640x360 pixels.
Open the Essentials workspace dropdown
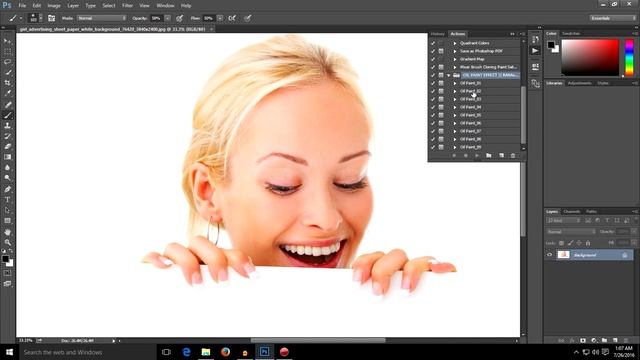click(x=613, y=18)
